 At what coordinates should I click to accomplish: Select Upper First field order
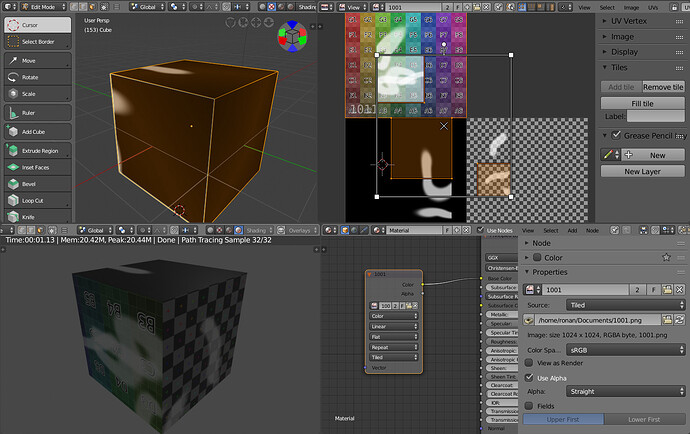[563, 419]
